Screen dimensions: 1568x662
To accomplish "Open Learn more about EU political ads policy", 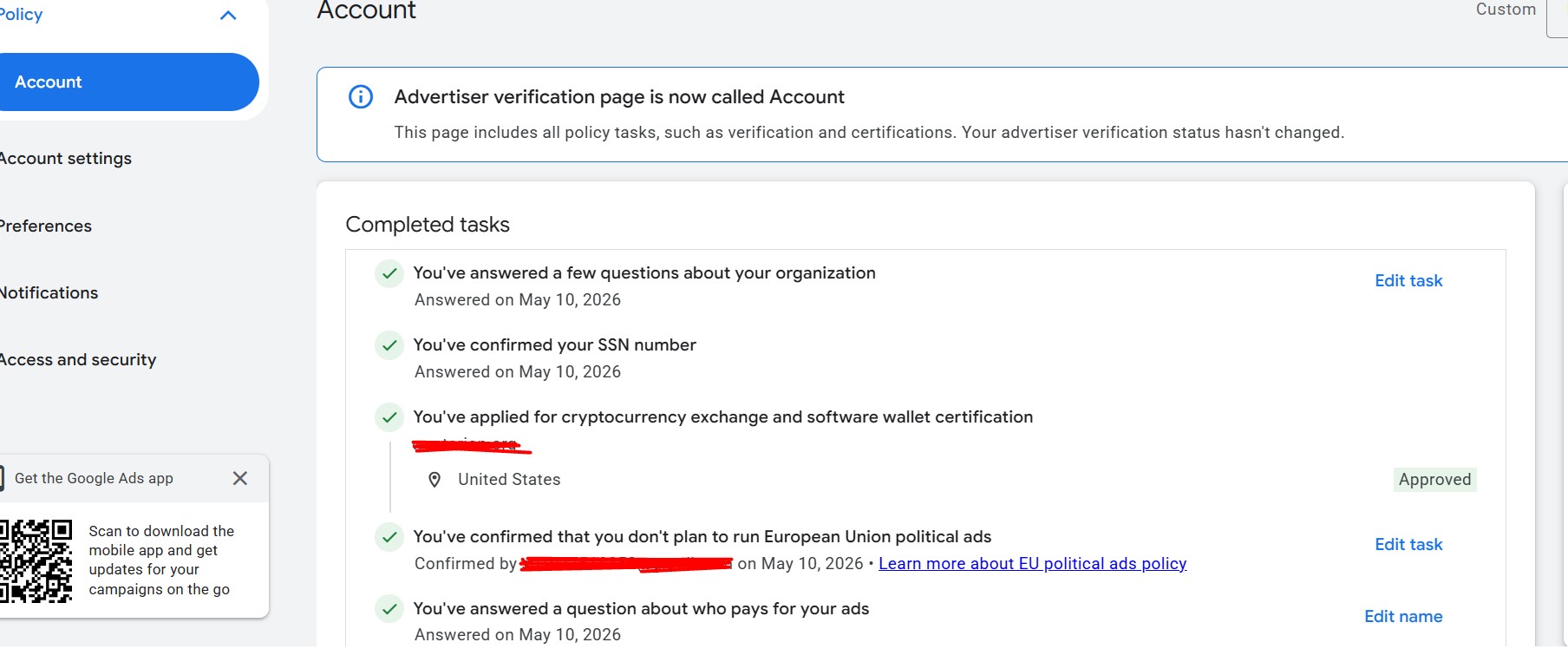I will [1032, 564].
